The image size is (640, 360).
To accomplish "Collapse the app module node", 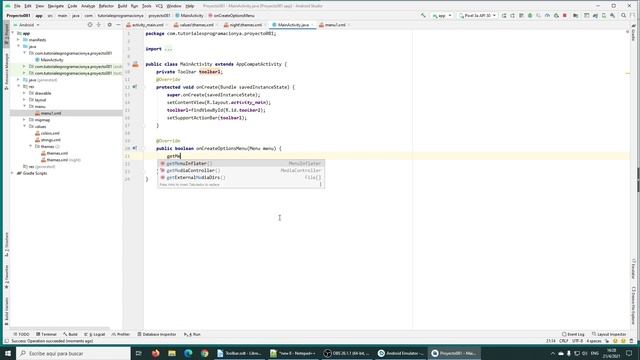I will 13,33.
